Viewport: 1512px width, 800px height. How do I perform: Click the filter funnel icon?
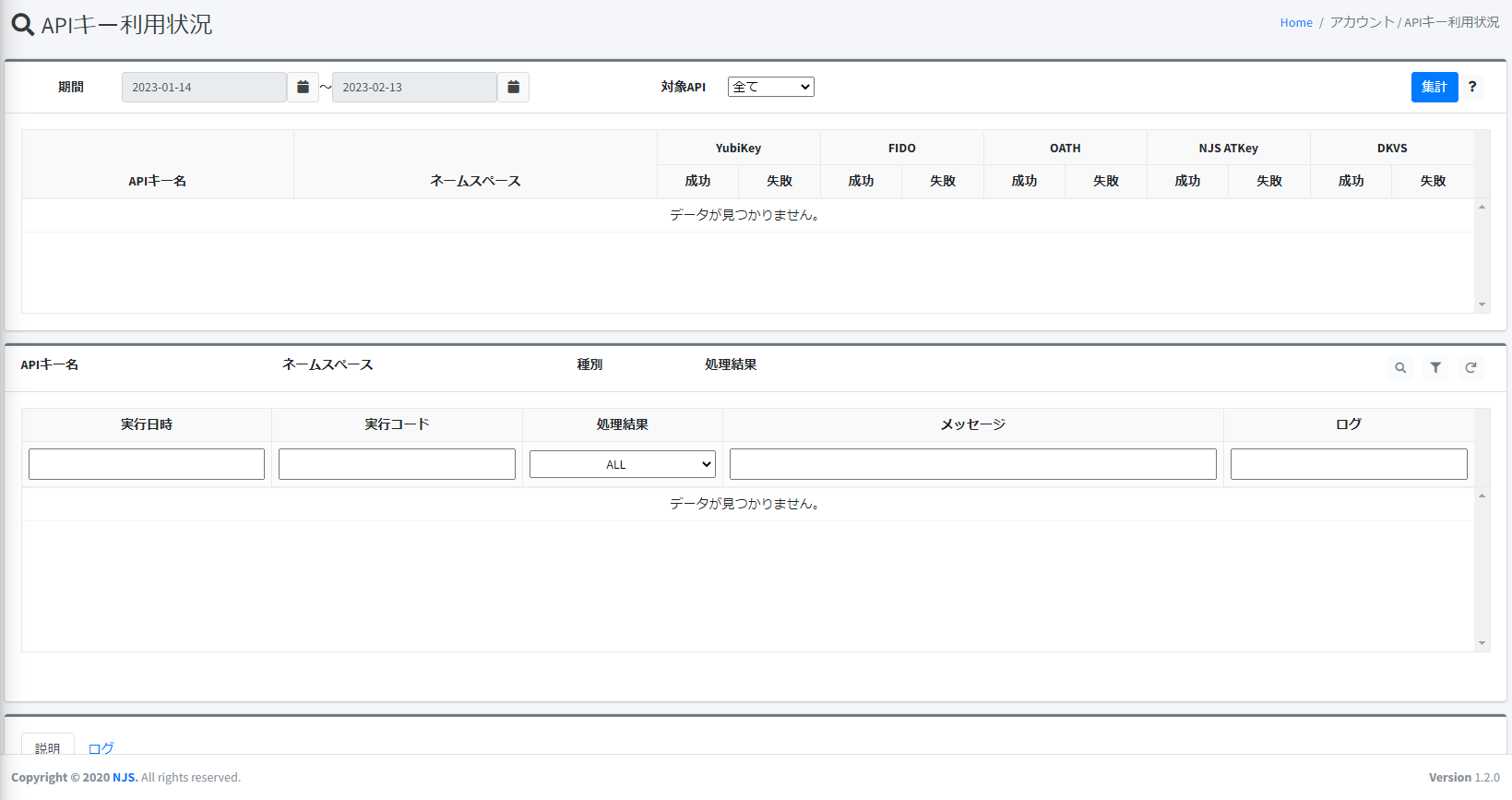pos(1435,367)
